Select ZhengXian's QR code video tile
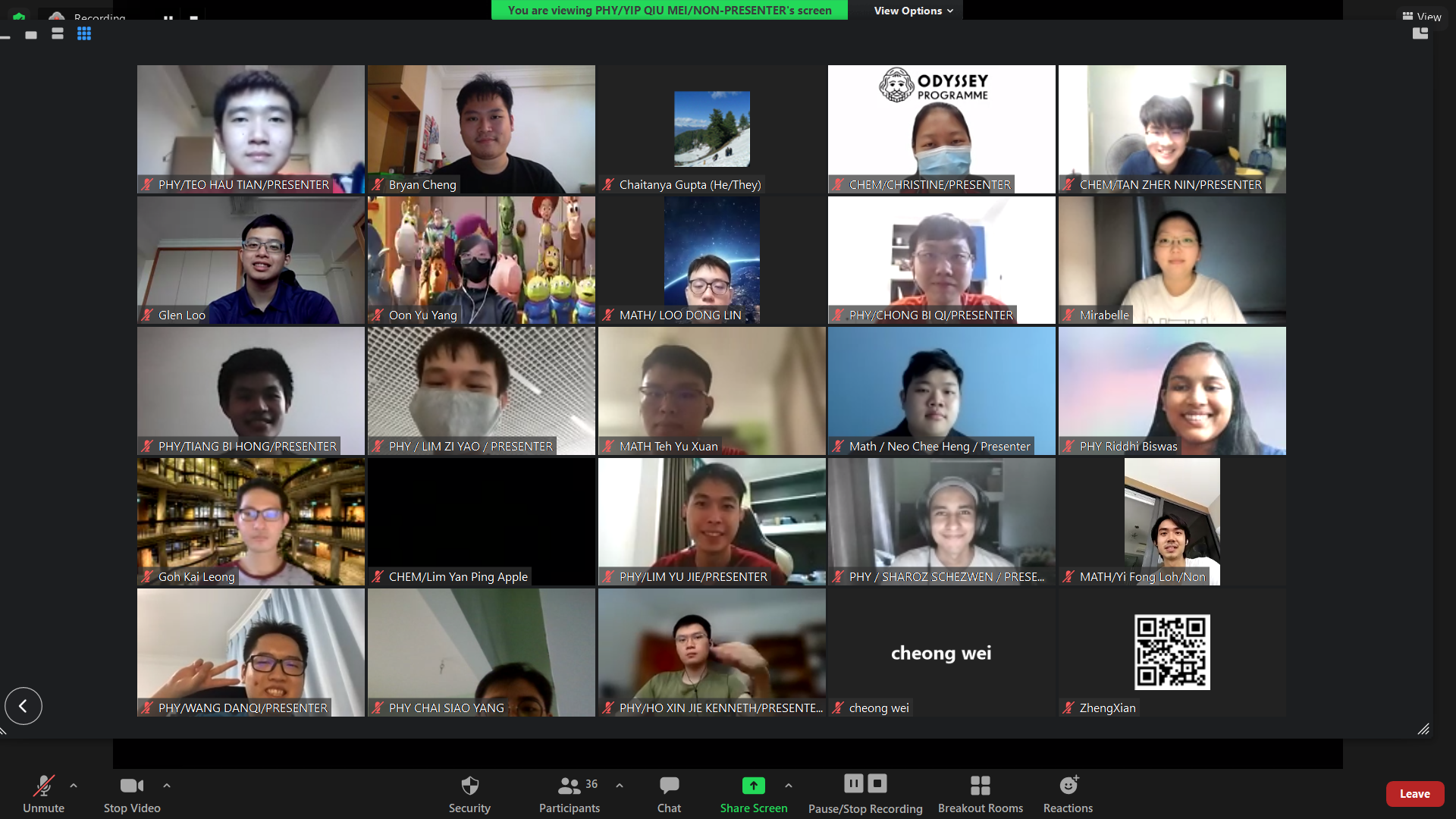1456x819 pixels. click(x=1172, y=652)
